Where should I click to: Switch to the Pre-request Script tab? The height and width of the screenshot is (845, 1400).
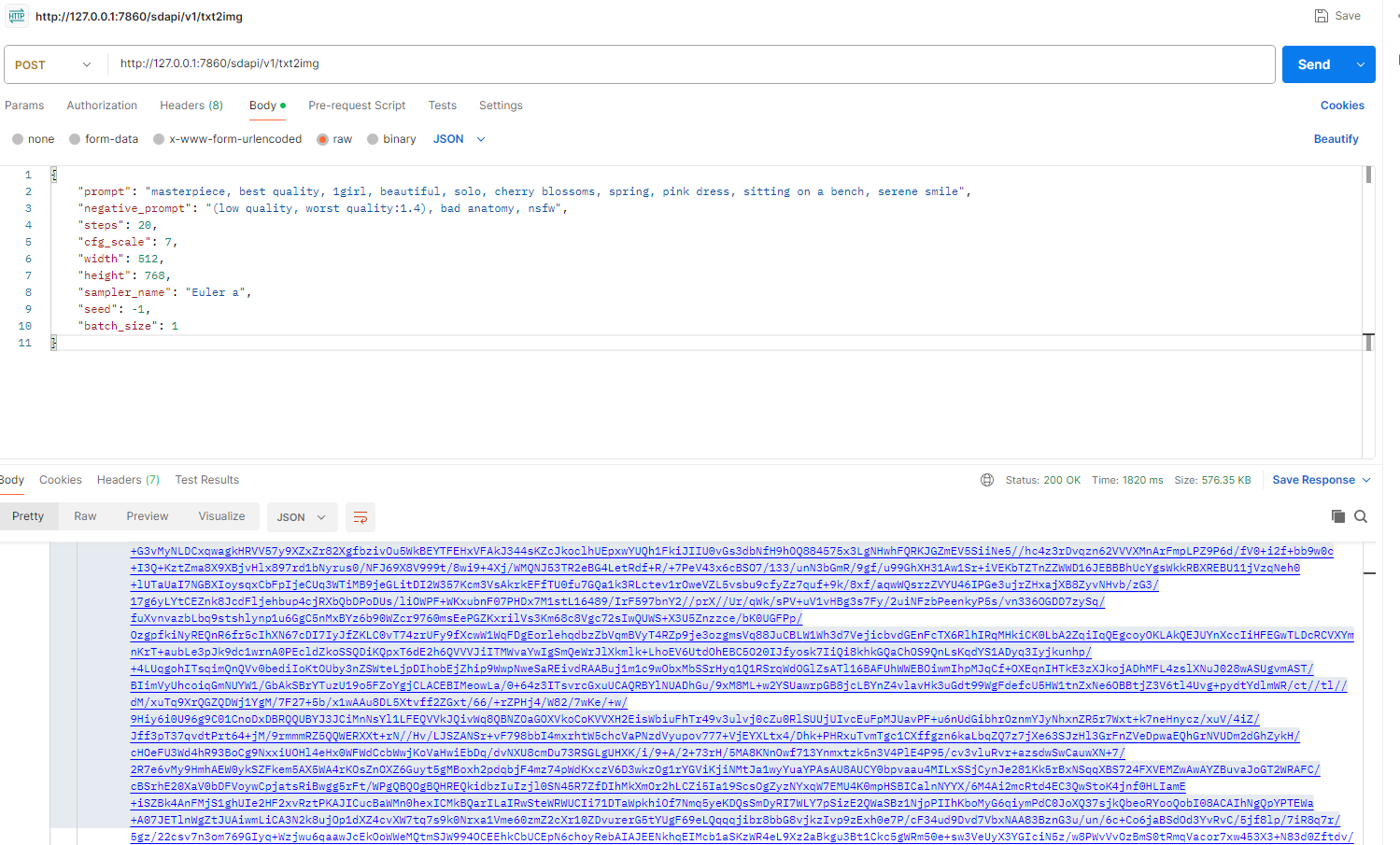357,106
